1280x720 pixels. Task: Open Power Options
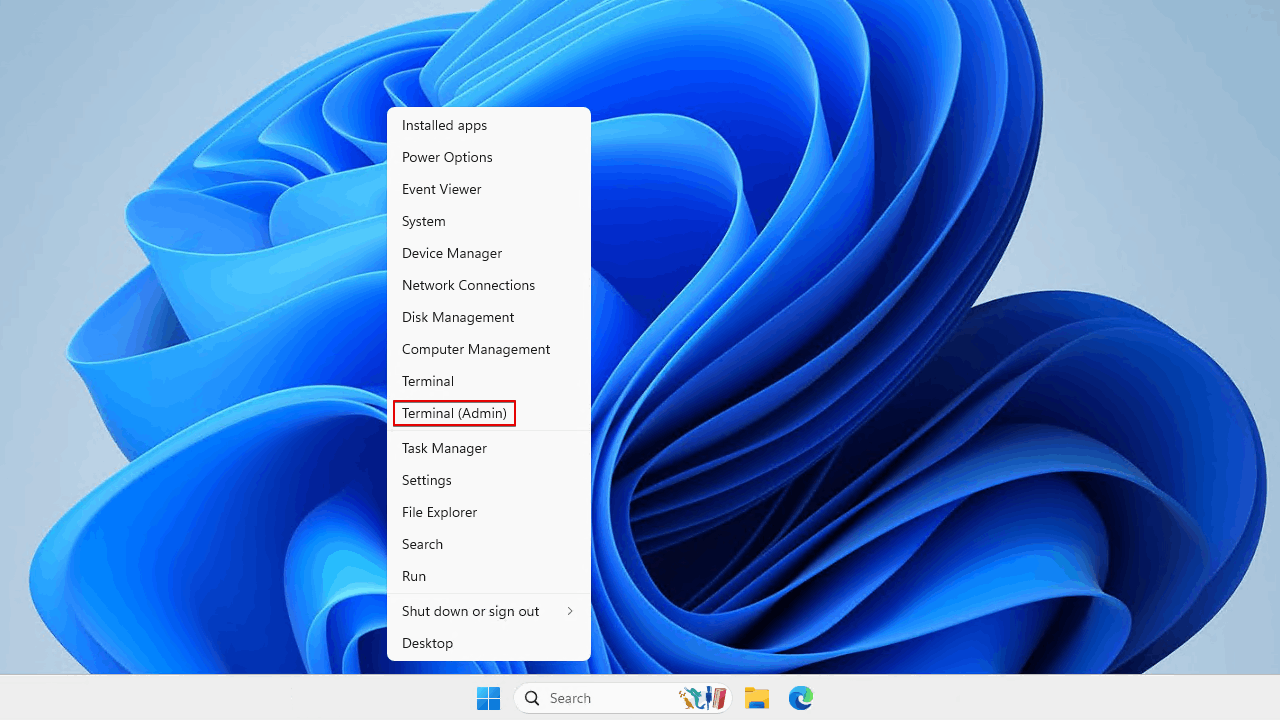point(447,157)
